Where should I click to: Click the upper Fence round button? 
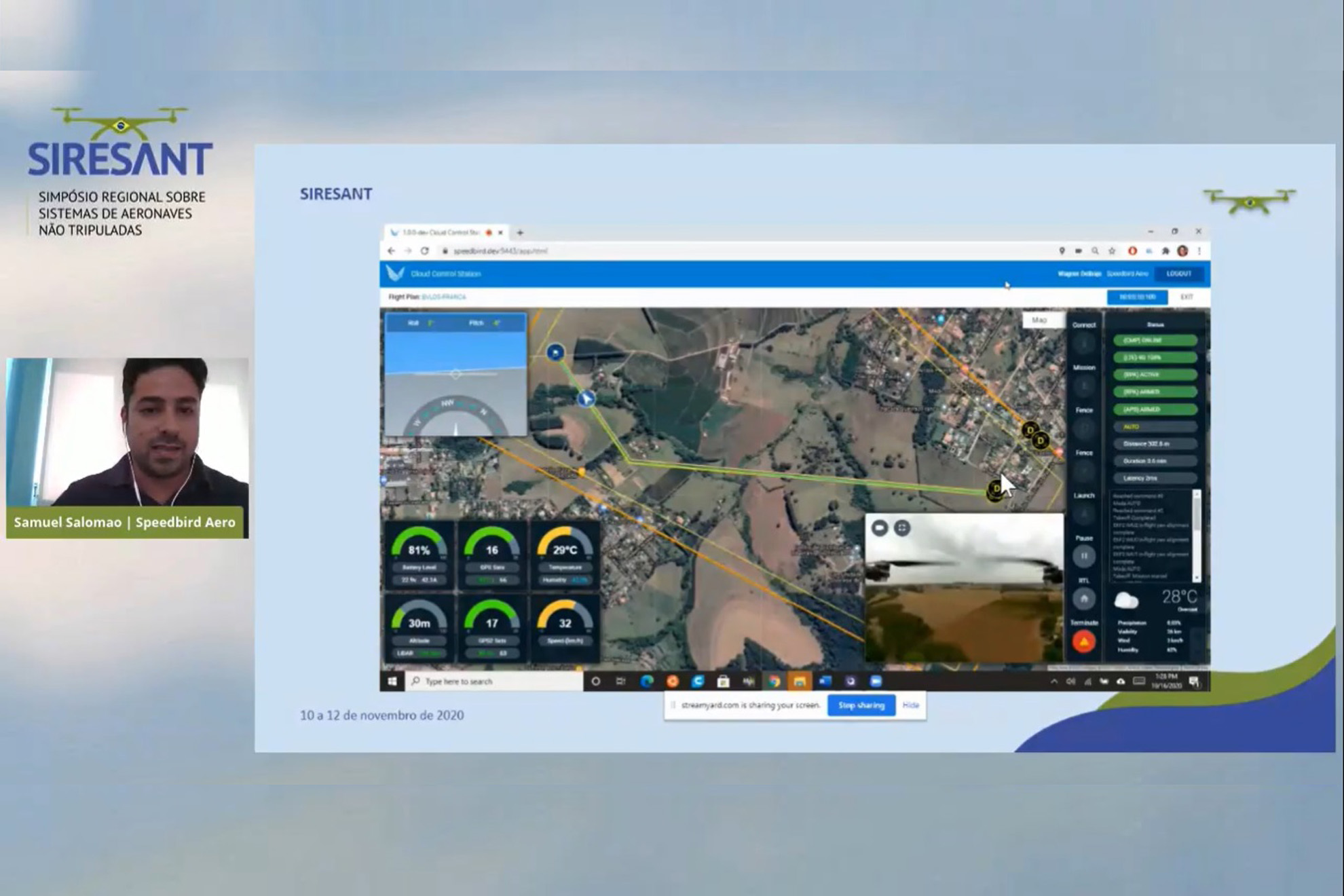coord(1084,428)
